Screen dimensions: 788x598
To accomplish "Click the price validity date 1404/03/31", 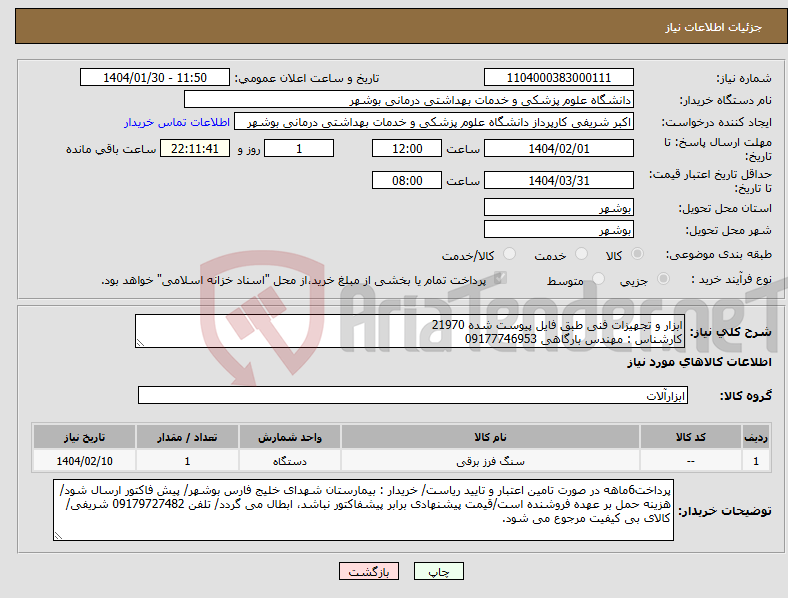I will (558, 180).
